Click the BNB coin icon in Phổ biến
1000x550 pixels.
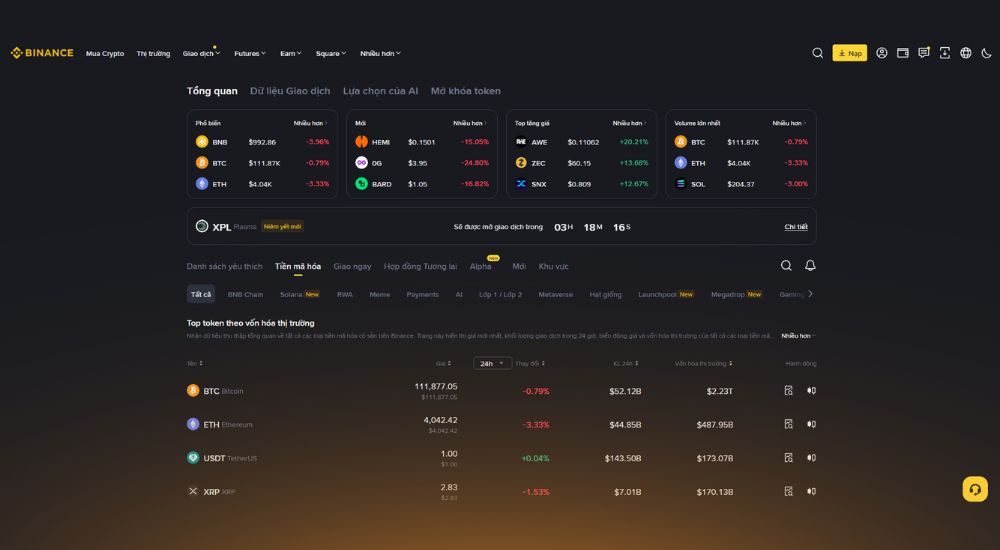point(202,142)
